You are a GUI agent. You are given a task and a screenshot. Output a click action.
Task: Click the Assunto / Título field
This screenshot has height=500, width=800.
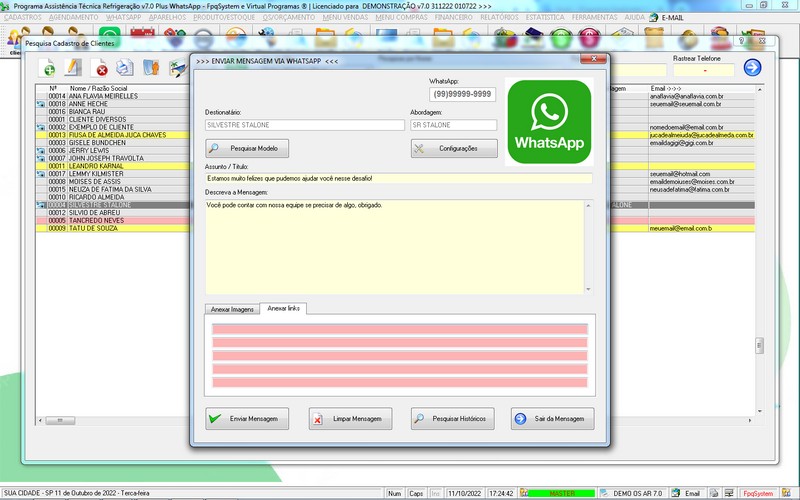[398, 179]
